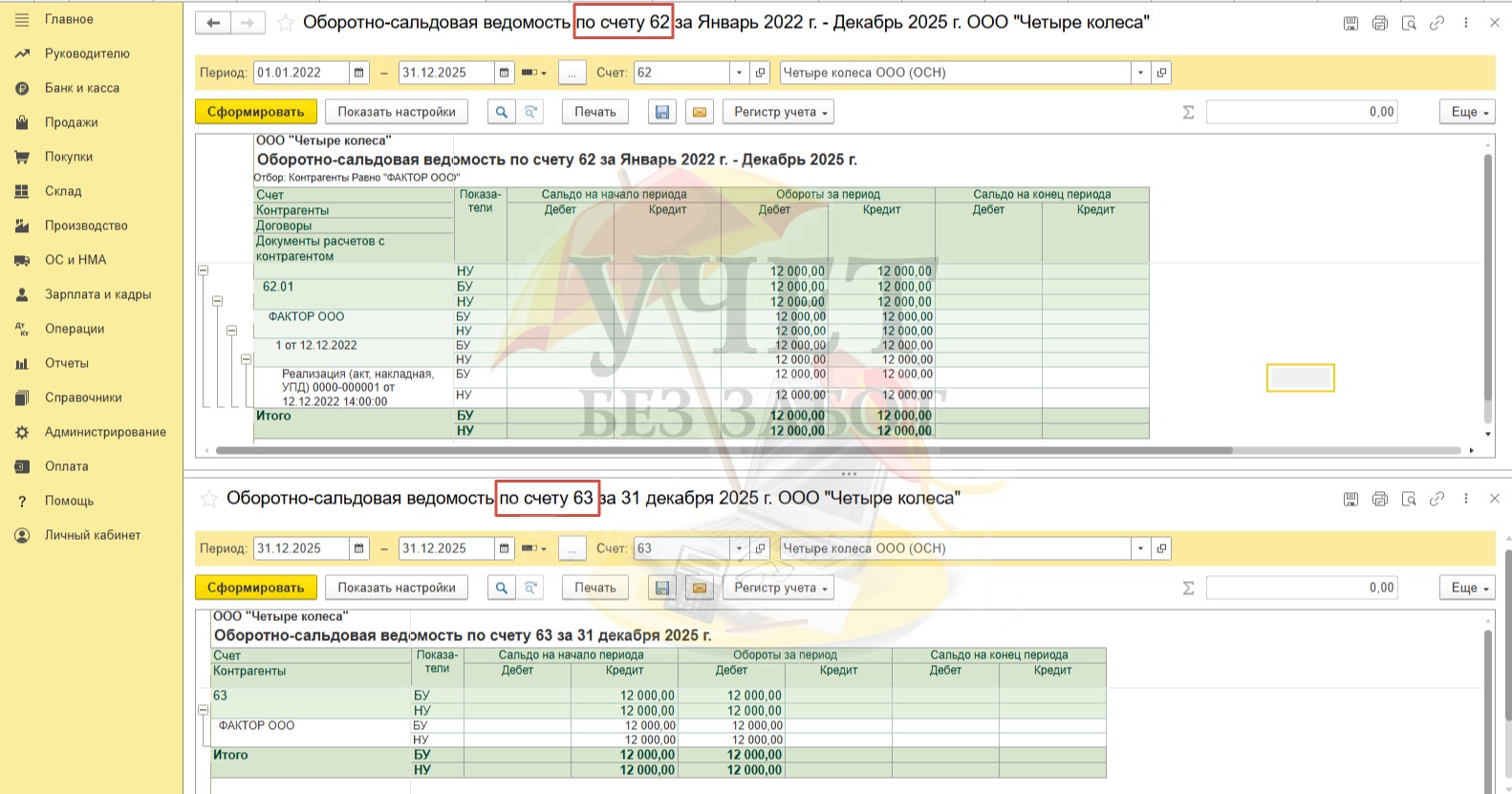Open the Счет 62 dropdown list

pos(739,73)
